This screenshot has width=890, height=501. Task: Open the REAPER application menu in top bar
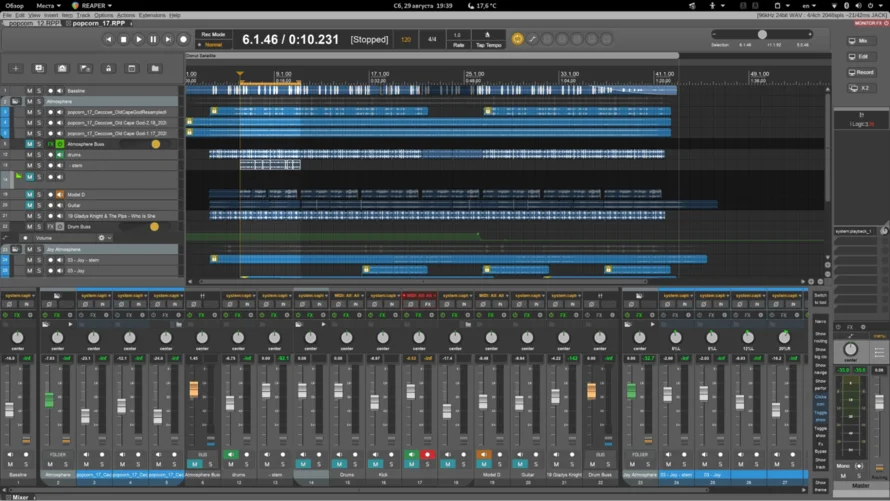(x=93, y=5)
